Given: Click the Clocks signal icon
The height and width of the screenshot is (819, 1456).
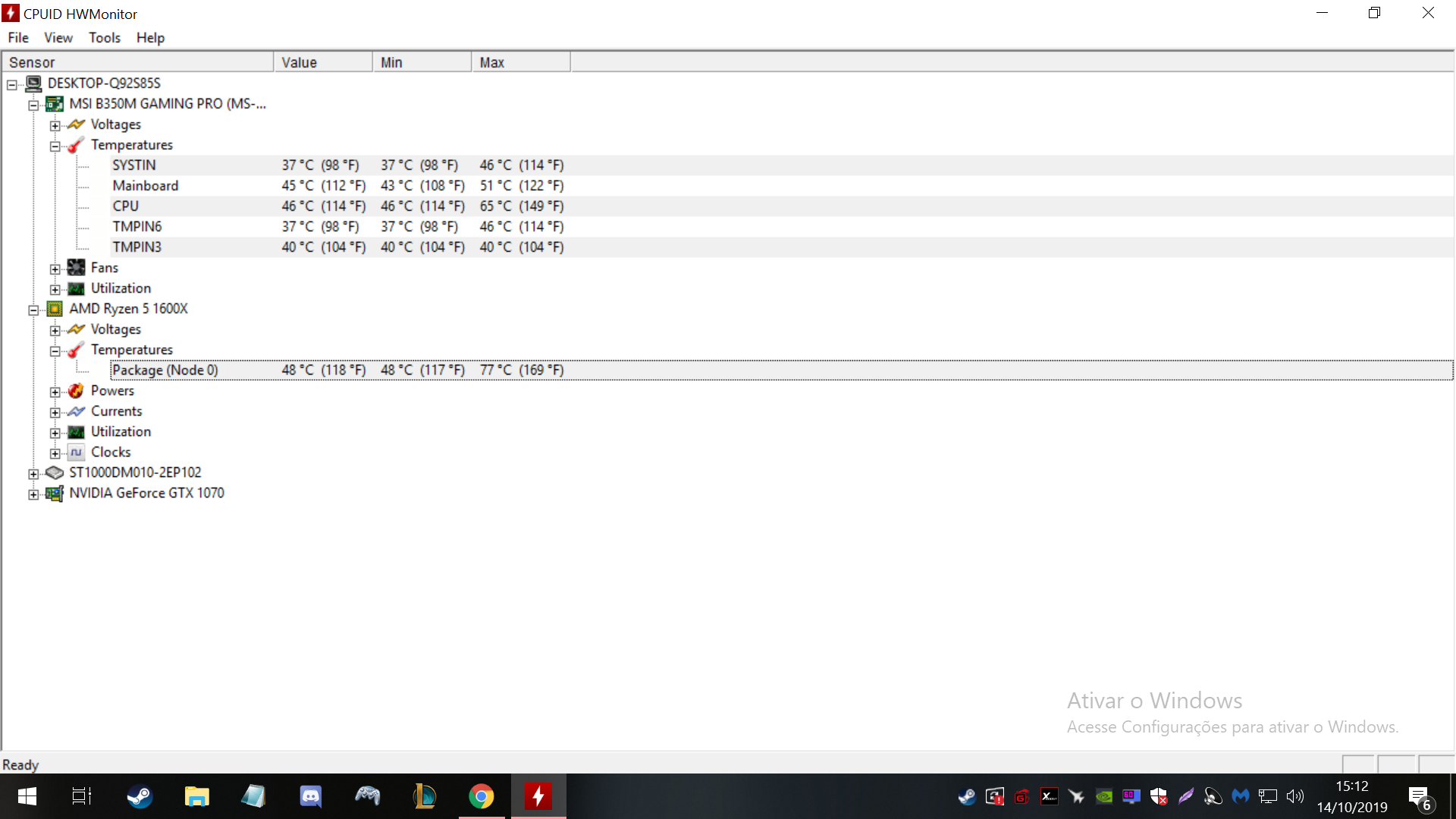Looking at the screenshot, I should point(76,452).
